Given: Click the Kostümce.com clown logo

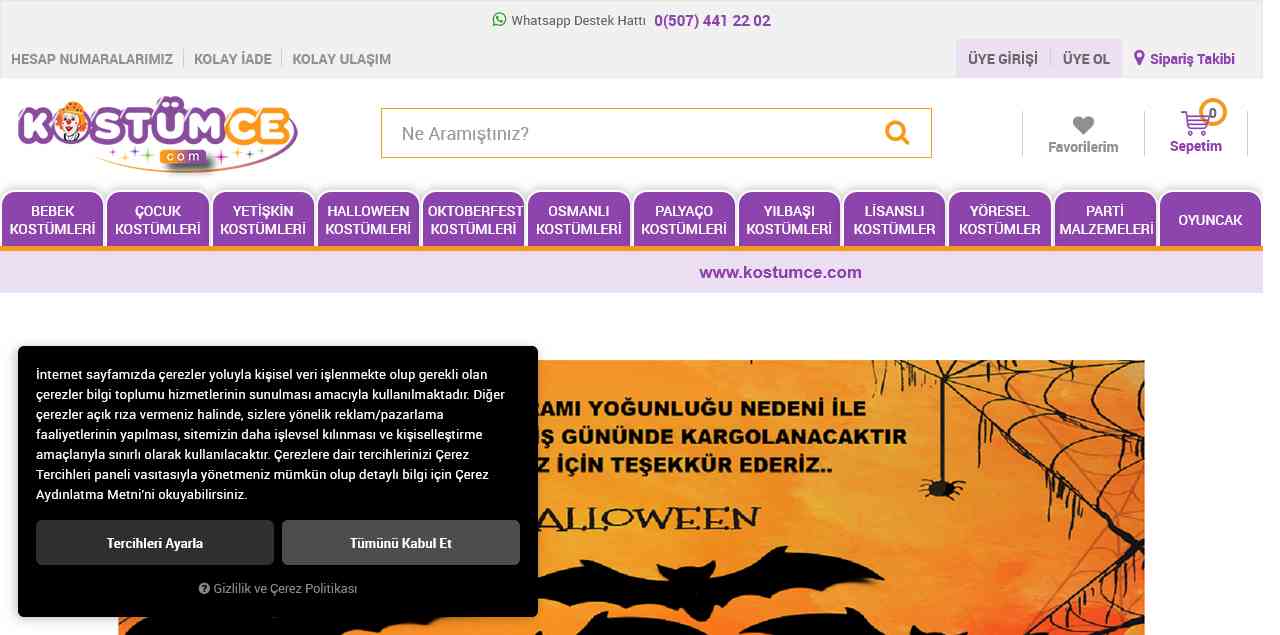Looking at the screenshot, I should (157, 133).
